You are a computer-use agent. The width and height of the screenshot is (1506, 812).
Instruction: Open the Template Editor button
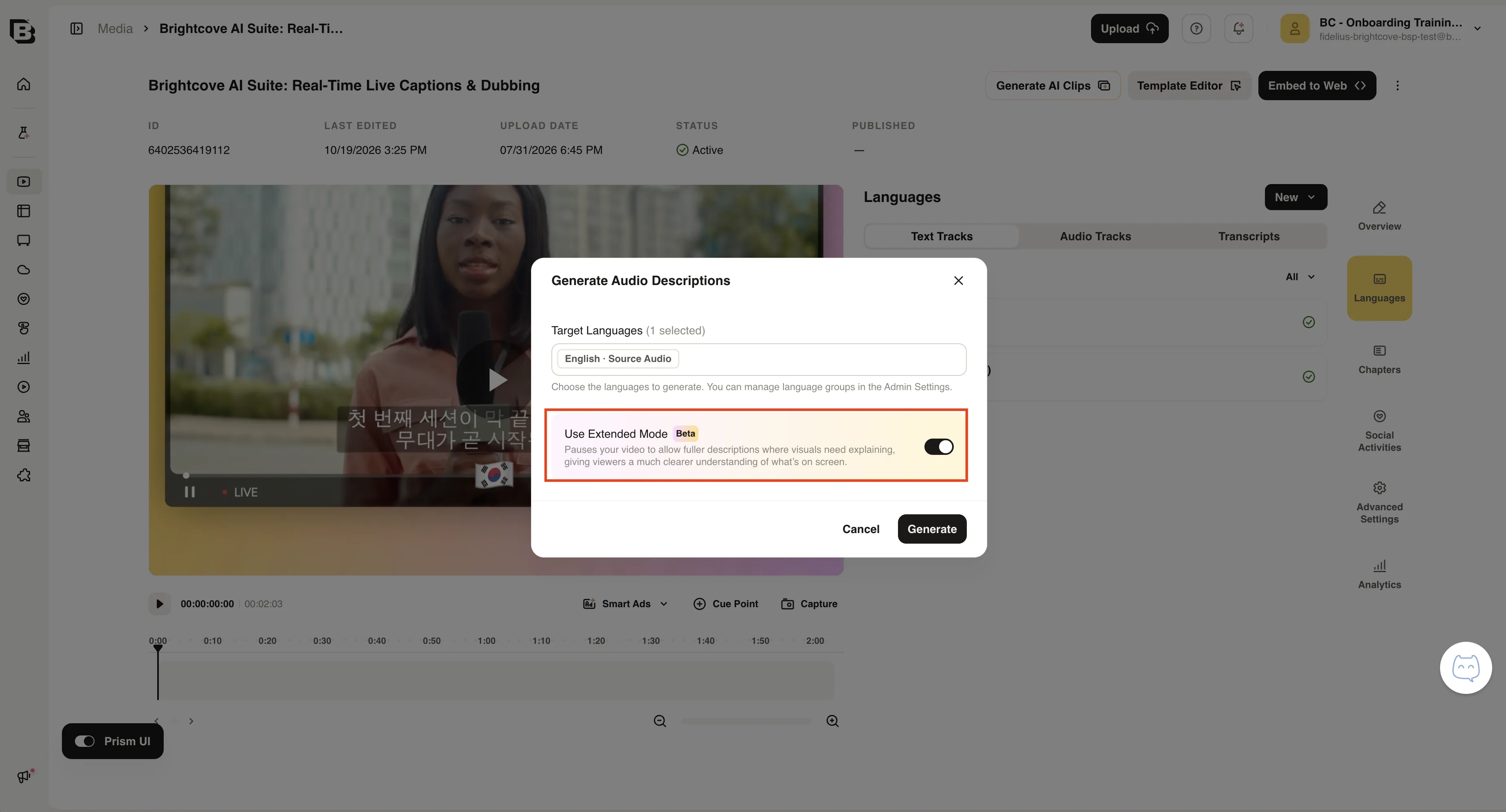1188,86
